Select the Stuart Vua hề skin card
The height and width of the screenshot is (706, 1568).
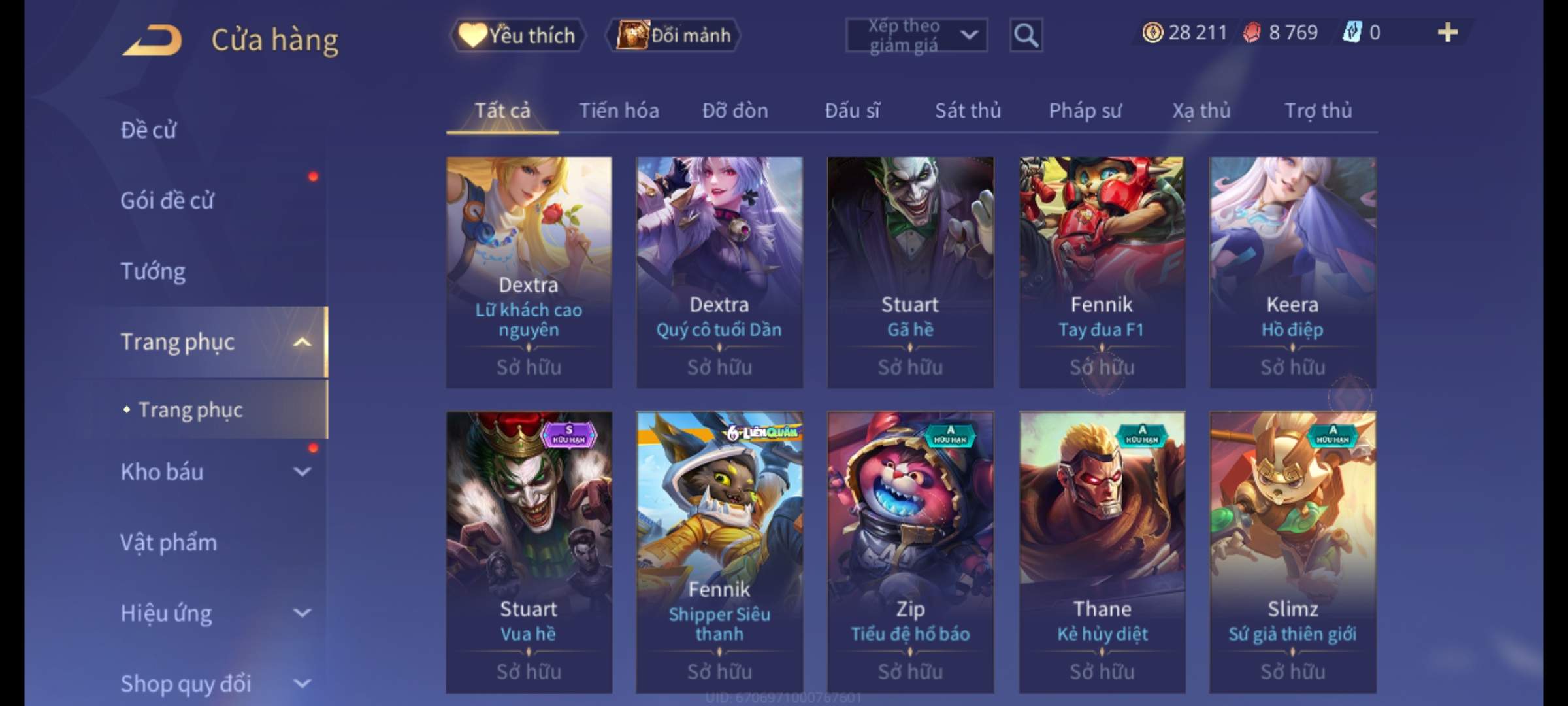pos(529,552)
